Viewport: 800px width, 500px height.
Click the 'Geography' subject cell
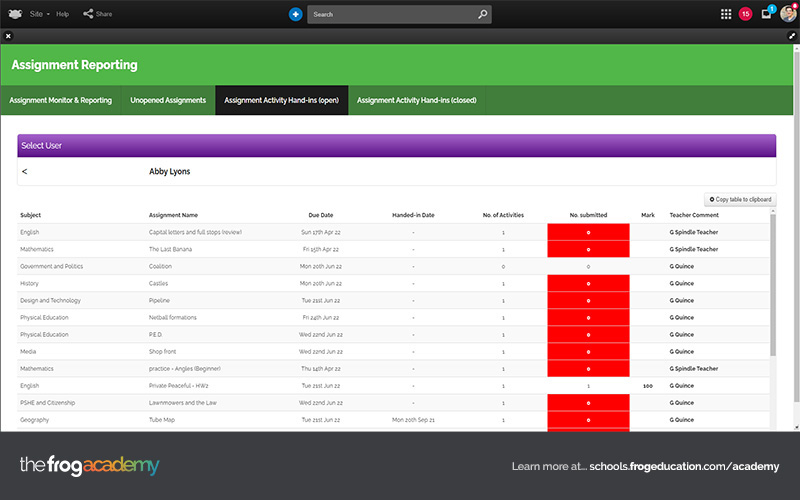tap(35, 420)
